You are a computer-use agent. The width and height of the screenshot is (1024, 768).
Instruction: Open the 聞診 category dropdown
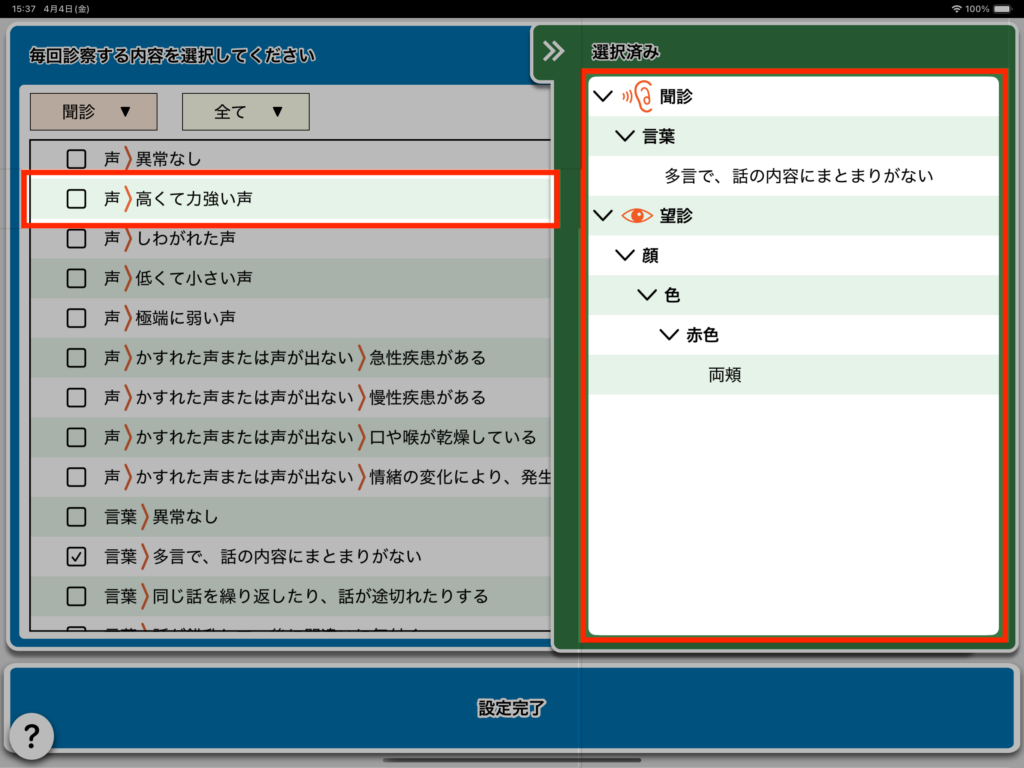[x=93, y=112]
